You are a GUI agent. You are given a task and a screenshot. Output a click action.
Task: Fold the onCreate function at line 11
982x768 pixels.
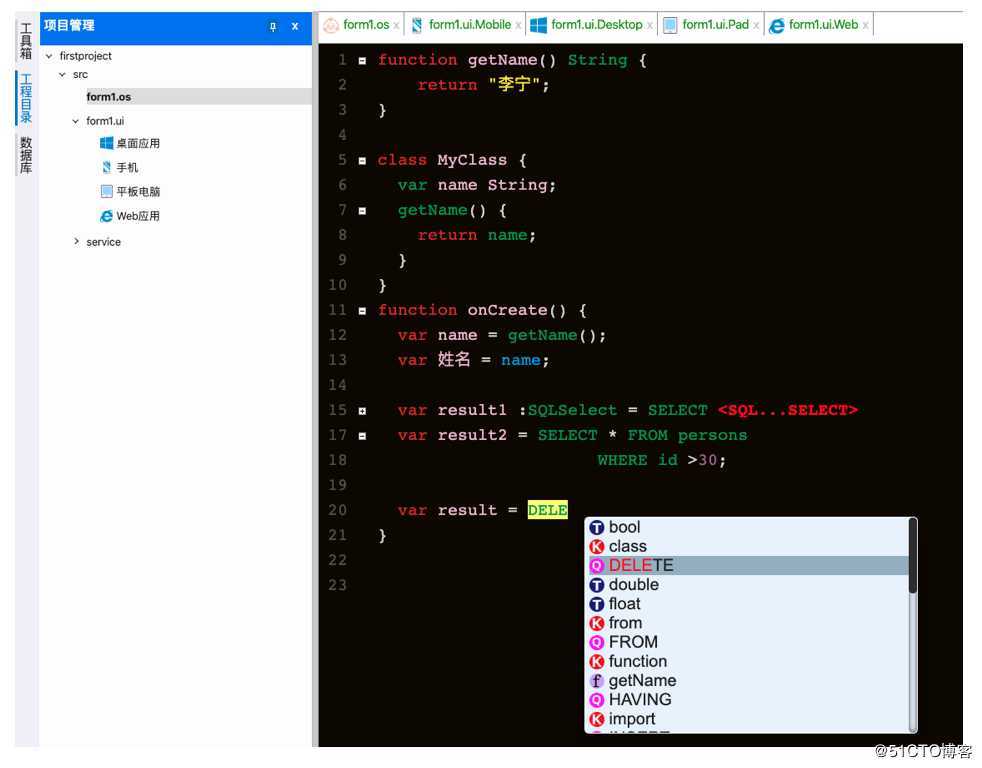pos(362,311)
